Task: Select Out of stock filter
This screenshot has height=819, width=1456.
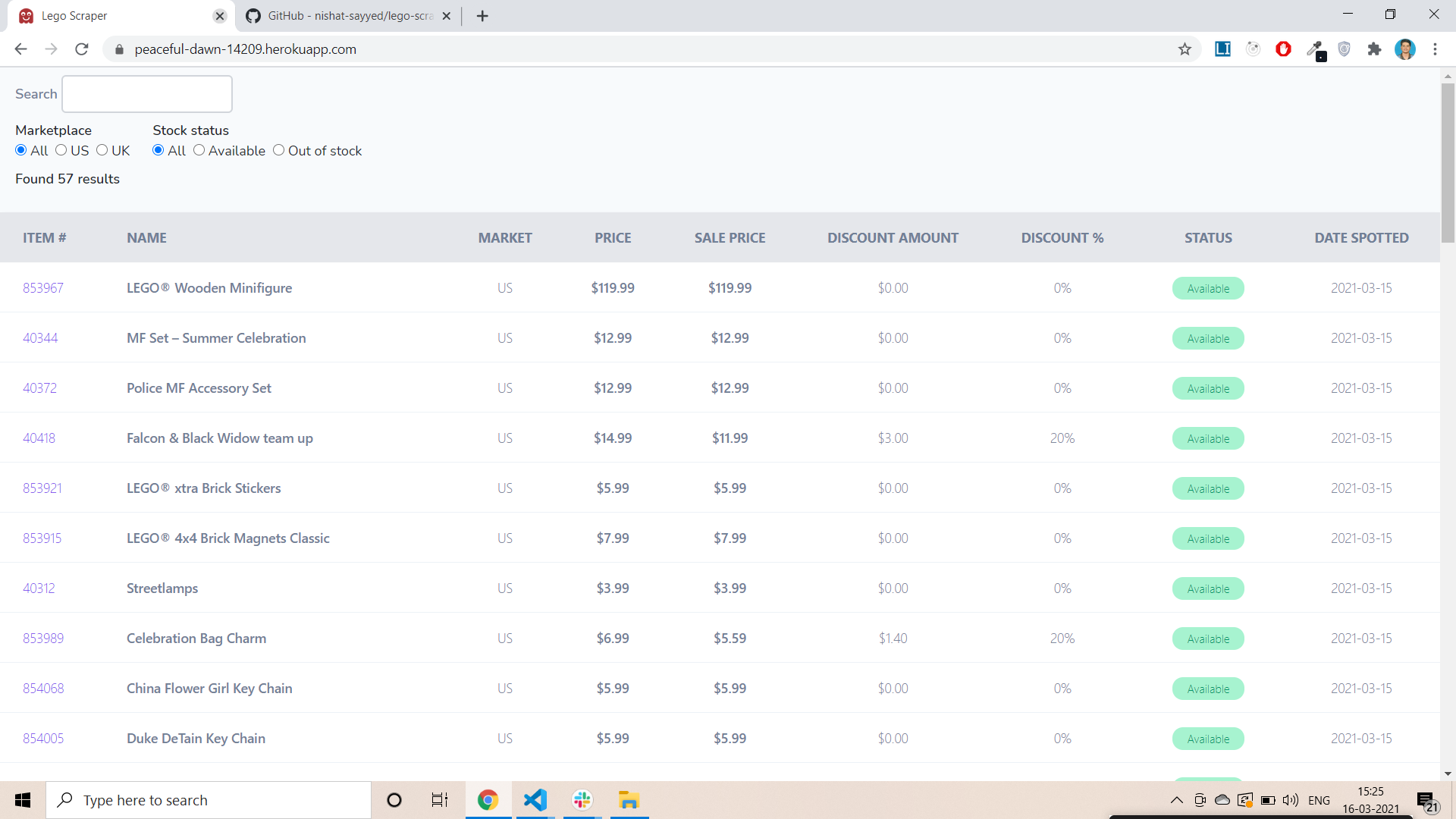Action: point(278,150)
